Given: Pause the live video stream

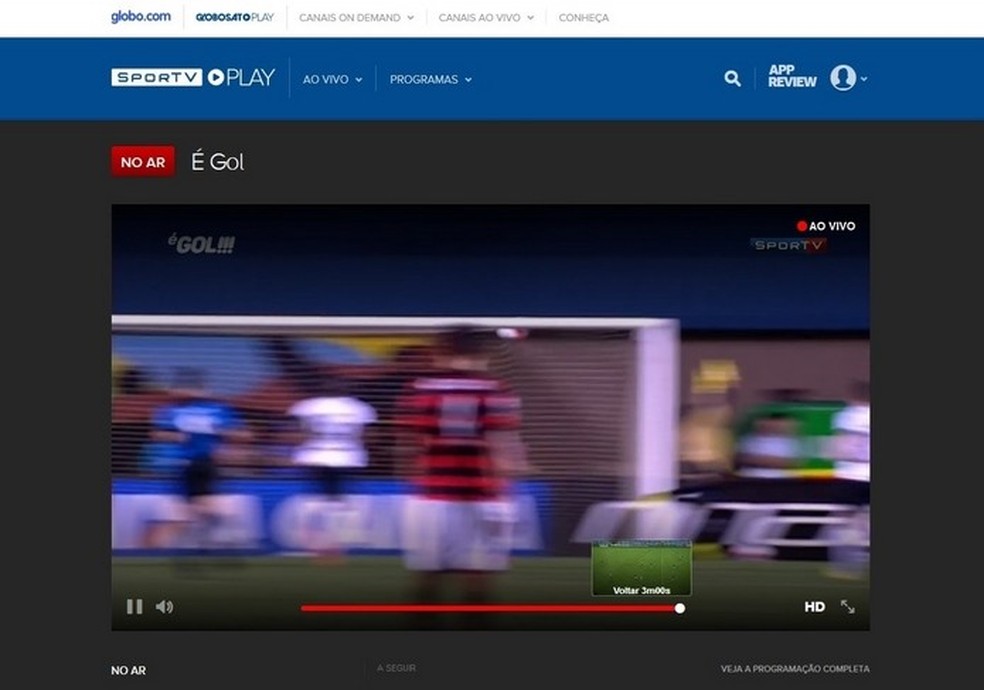Looking at the screenshot, I should (x=133, y=606).
